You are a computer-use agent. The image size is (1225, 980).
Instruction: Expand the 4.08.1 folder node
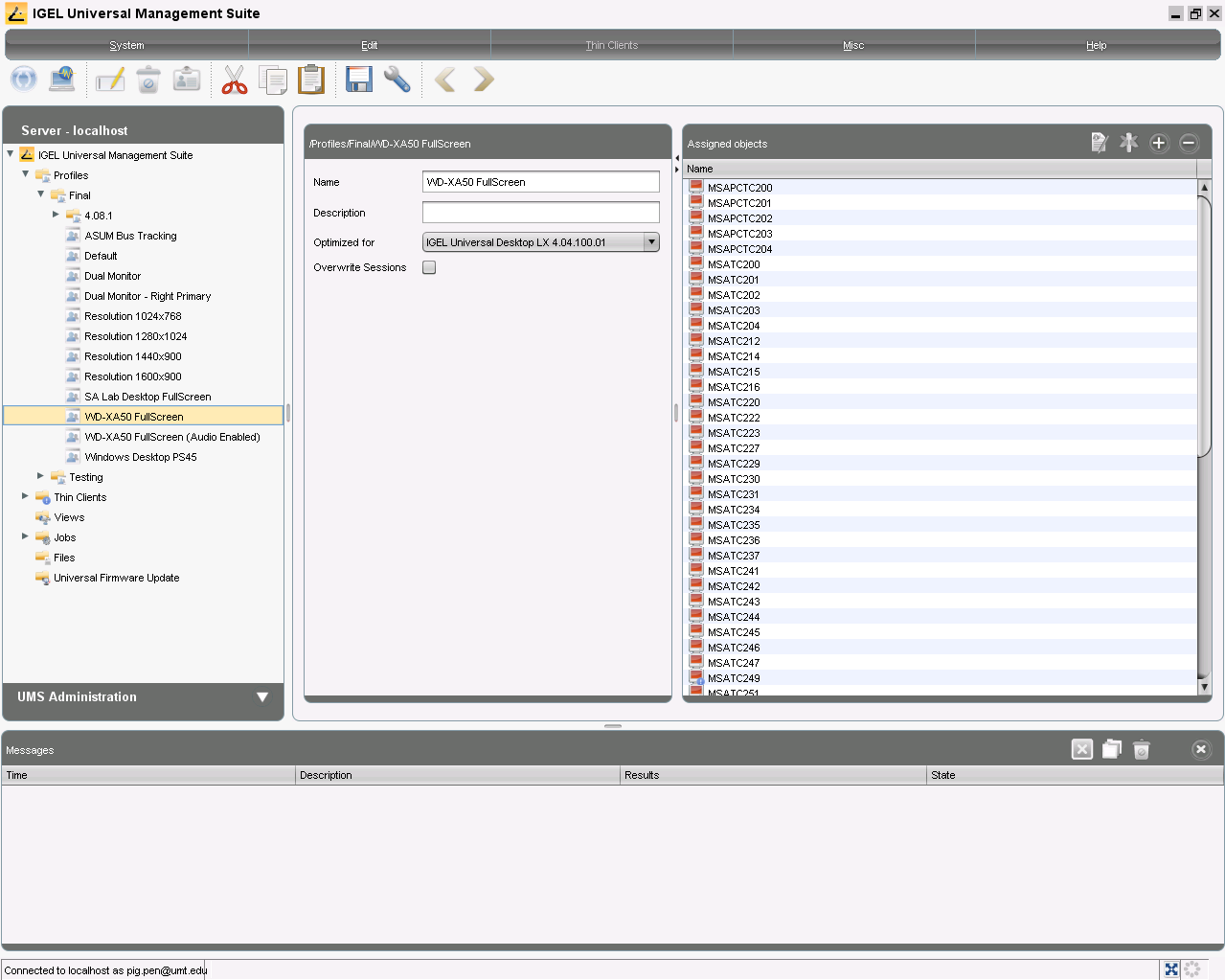click(x=57, y=215)
